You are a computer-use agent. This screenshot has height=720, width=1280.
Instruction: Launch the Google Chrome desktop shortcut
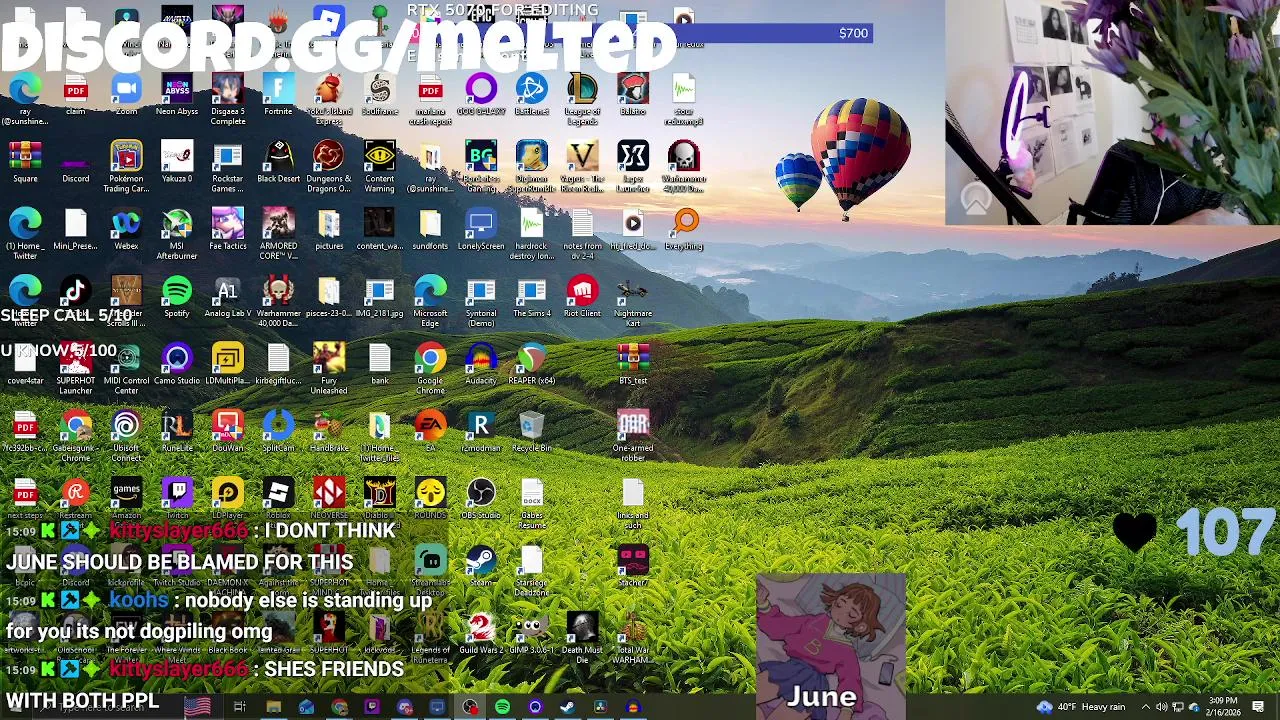(430, 368)
